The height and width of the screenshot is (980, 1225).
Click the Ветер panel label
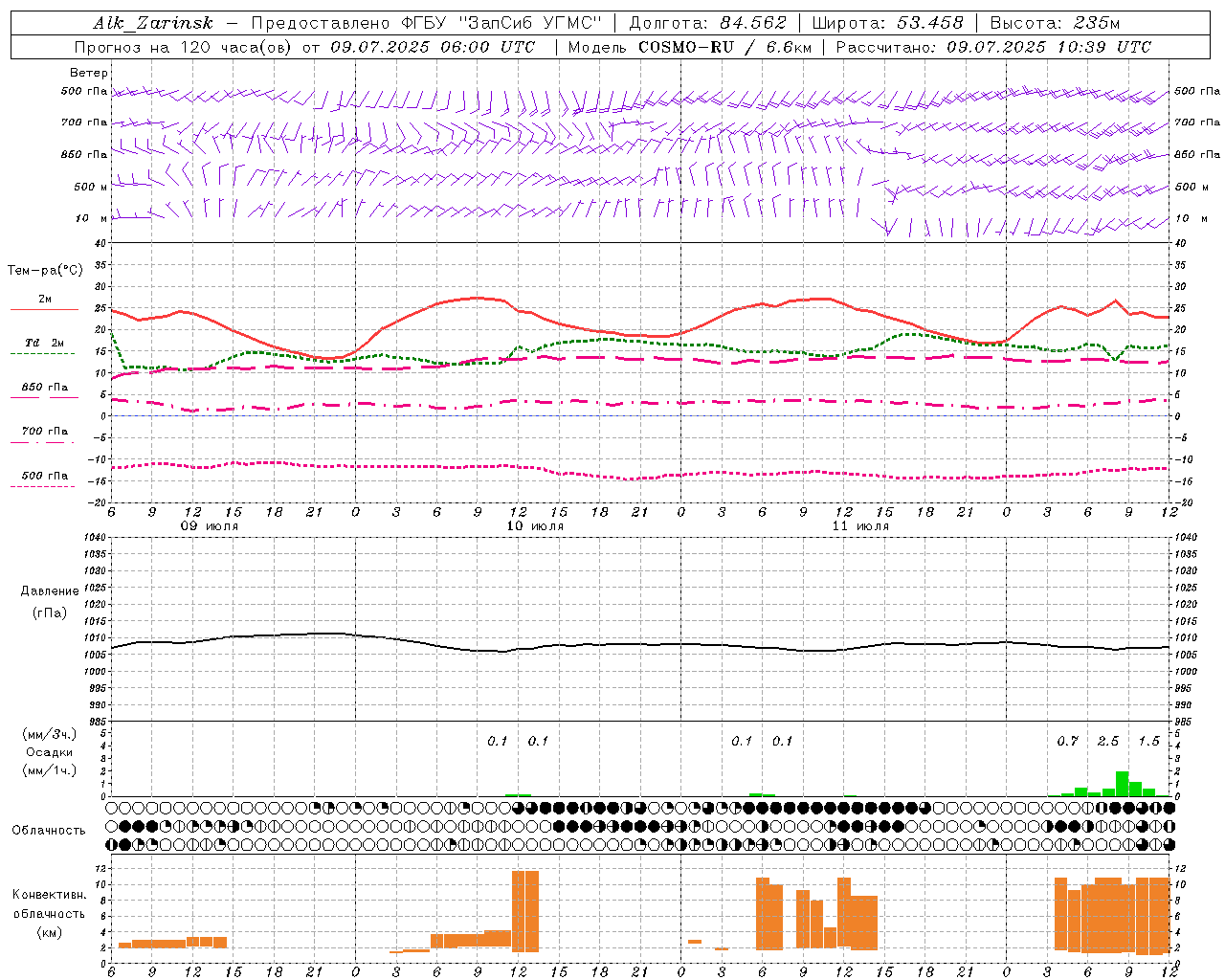[89, 73]
